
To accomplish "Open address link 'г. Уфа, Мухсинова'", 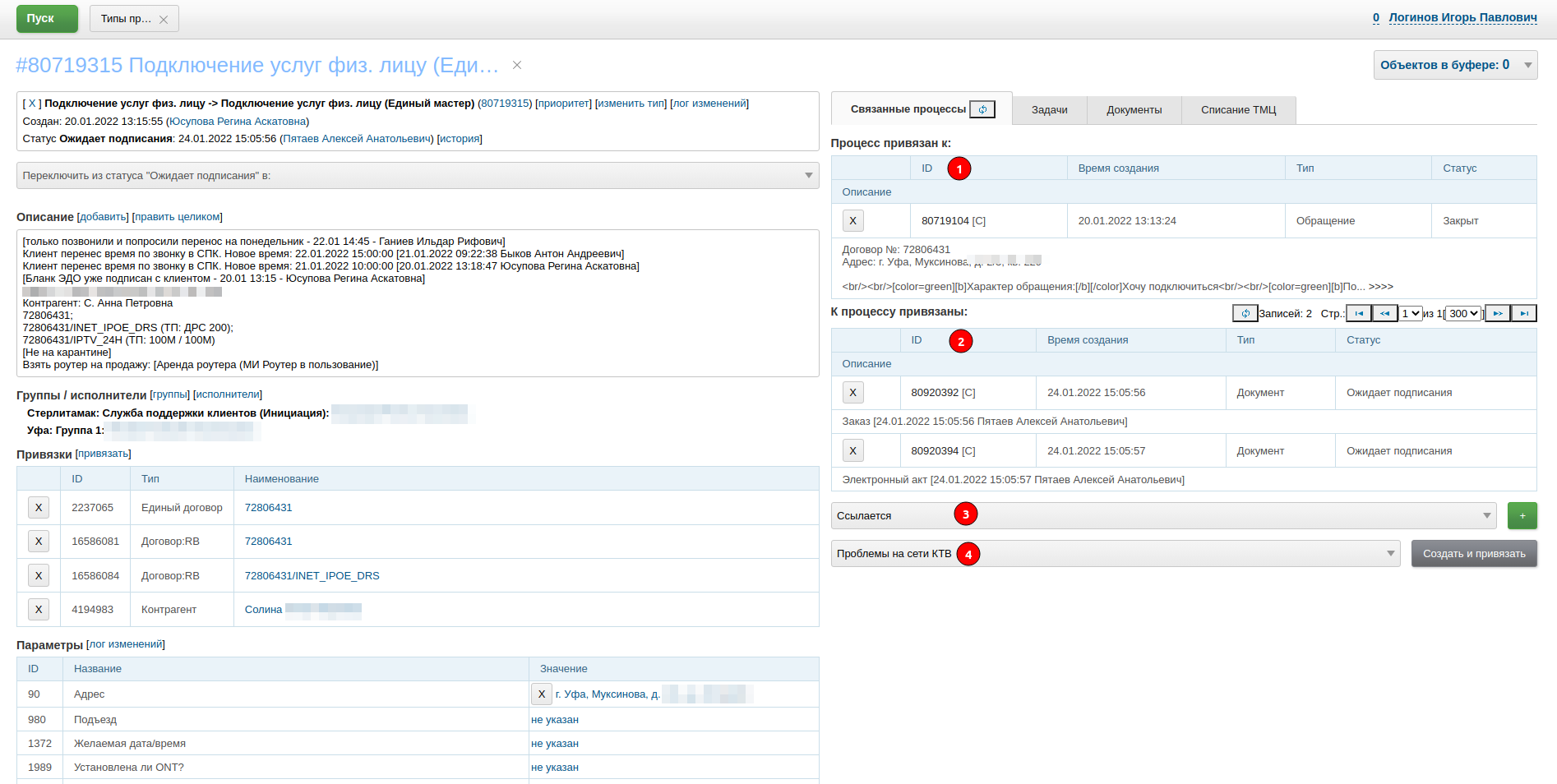I will (608, 694).
